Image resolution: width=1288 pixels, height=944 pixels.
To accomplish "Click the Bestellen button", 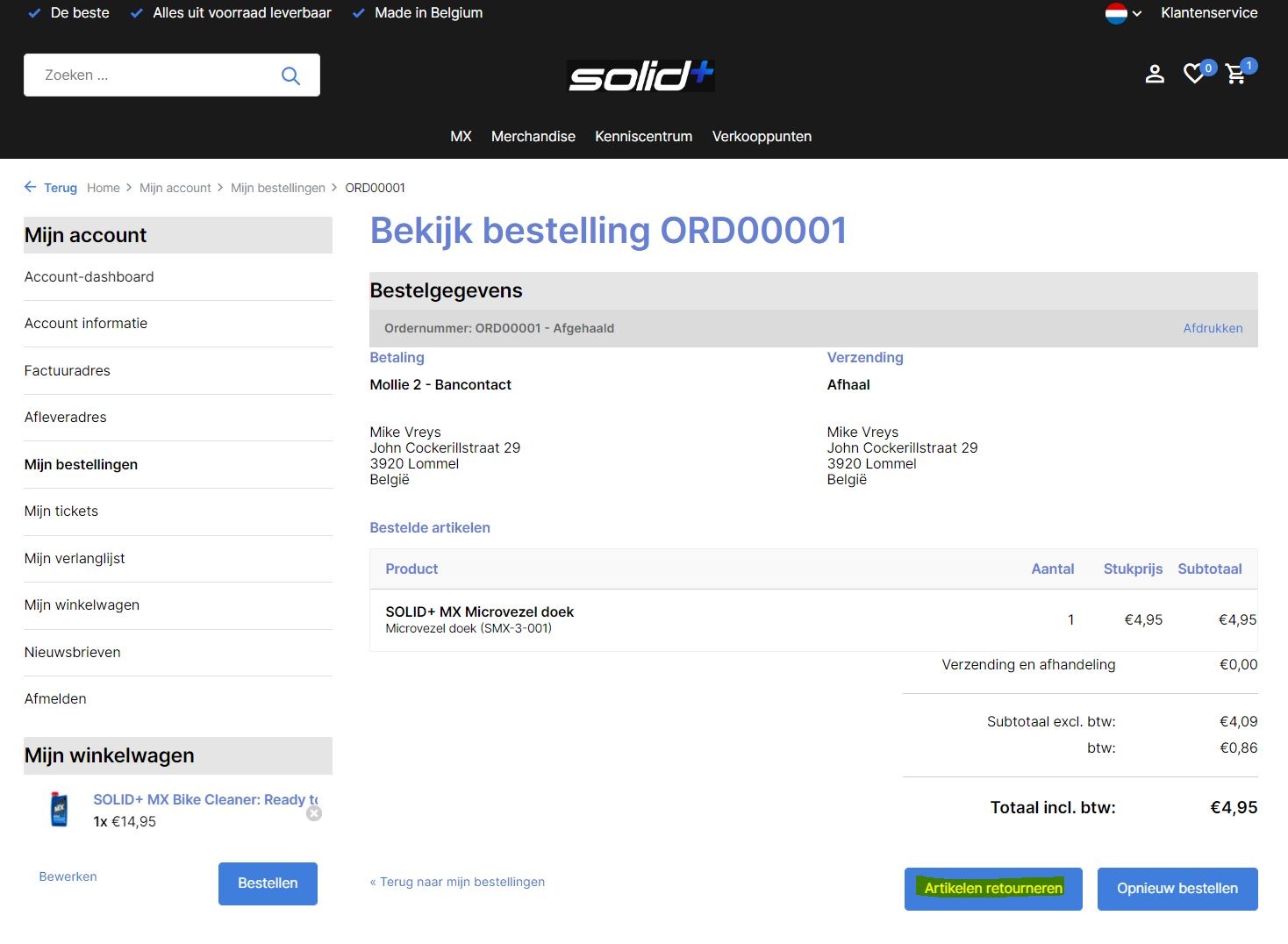I will (x=268, y=883).
